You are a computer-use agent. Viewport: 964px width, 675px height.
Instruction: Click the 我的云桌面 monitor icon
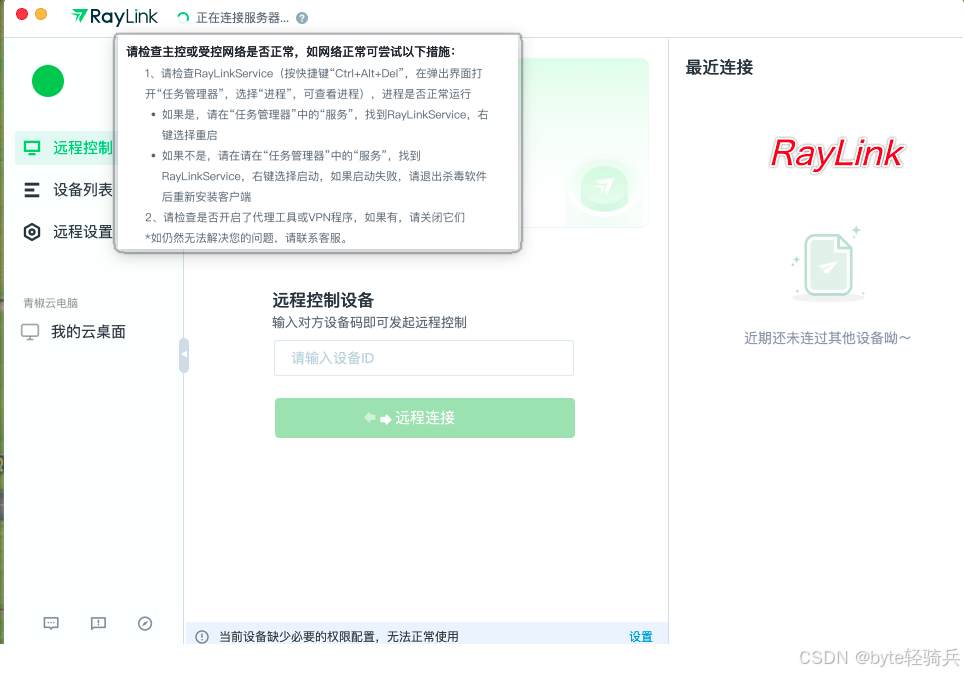pos(30,332)
